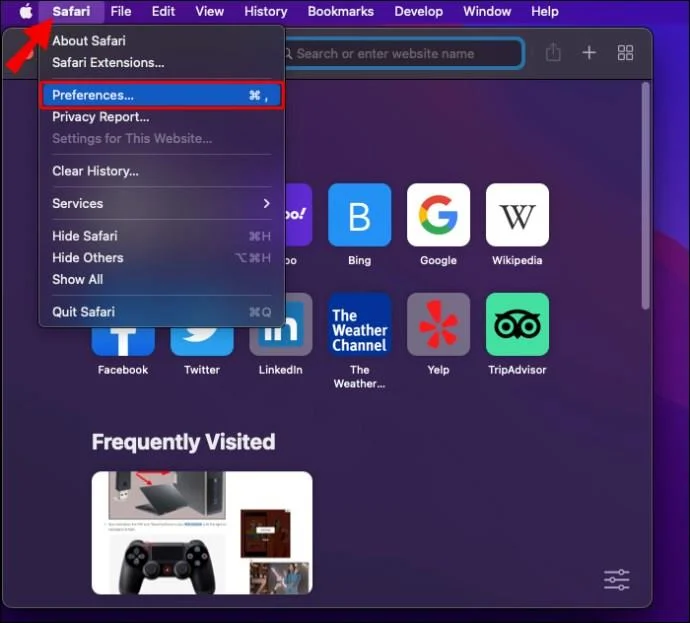
Task: Choose Show All
Action: (x=162, y=279)
